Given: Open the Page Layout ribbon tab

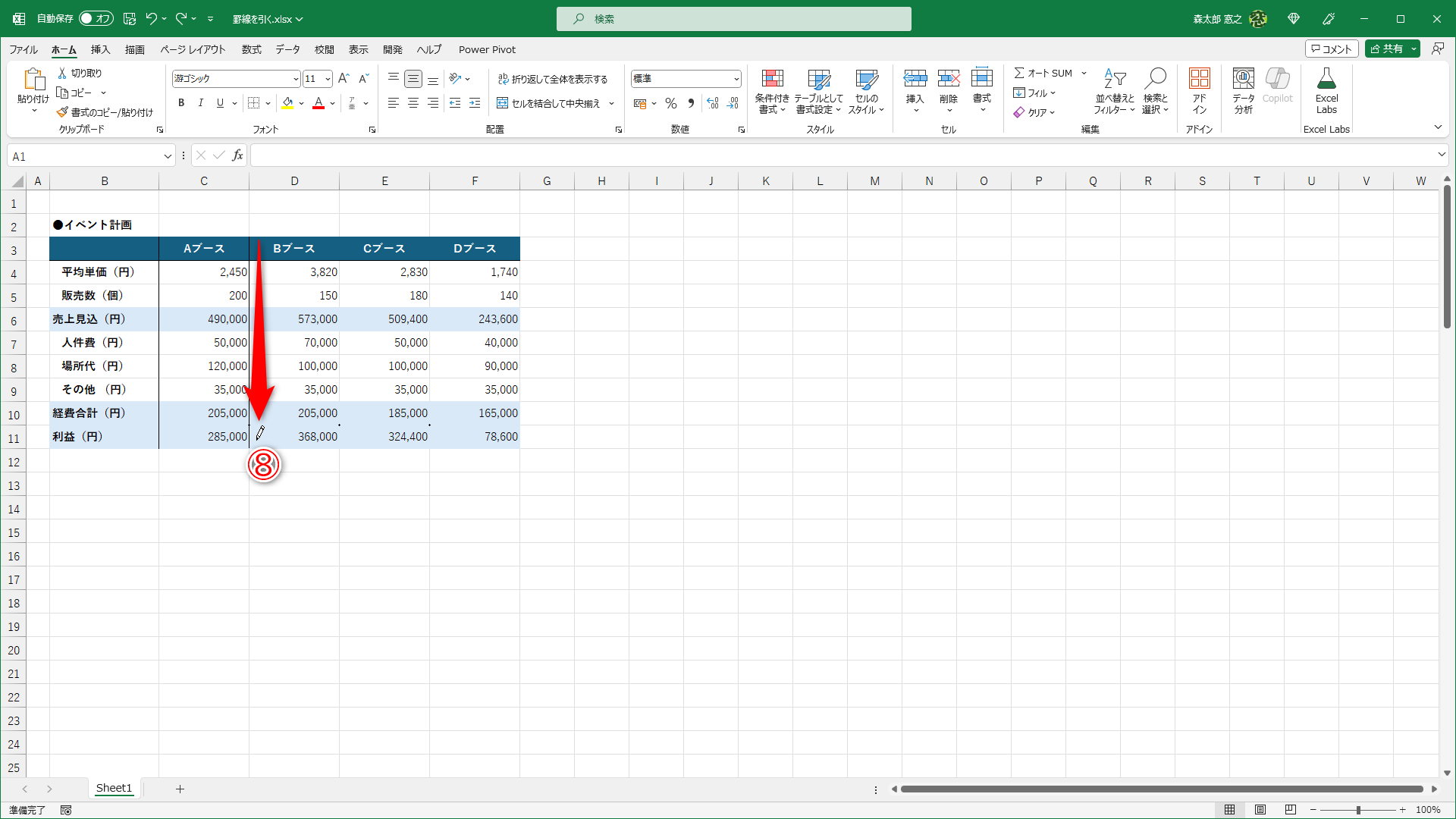Looking at the screenshot, I should coord(193,49).
